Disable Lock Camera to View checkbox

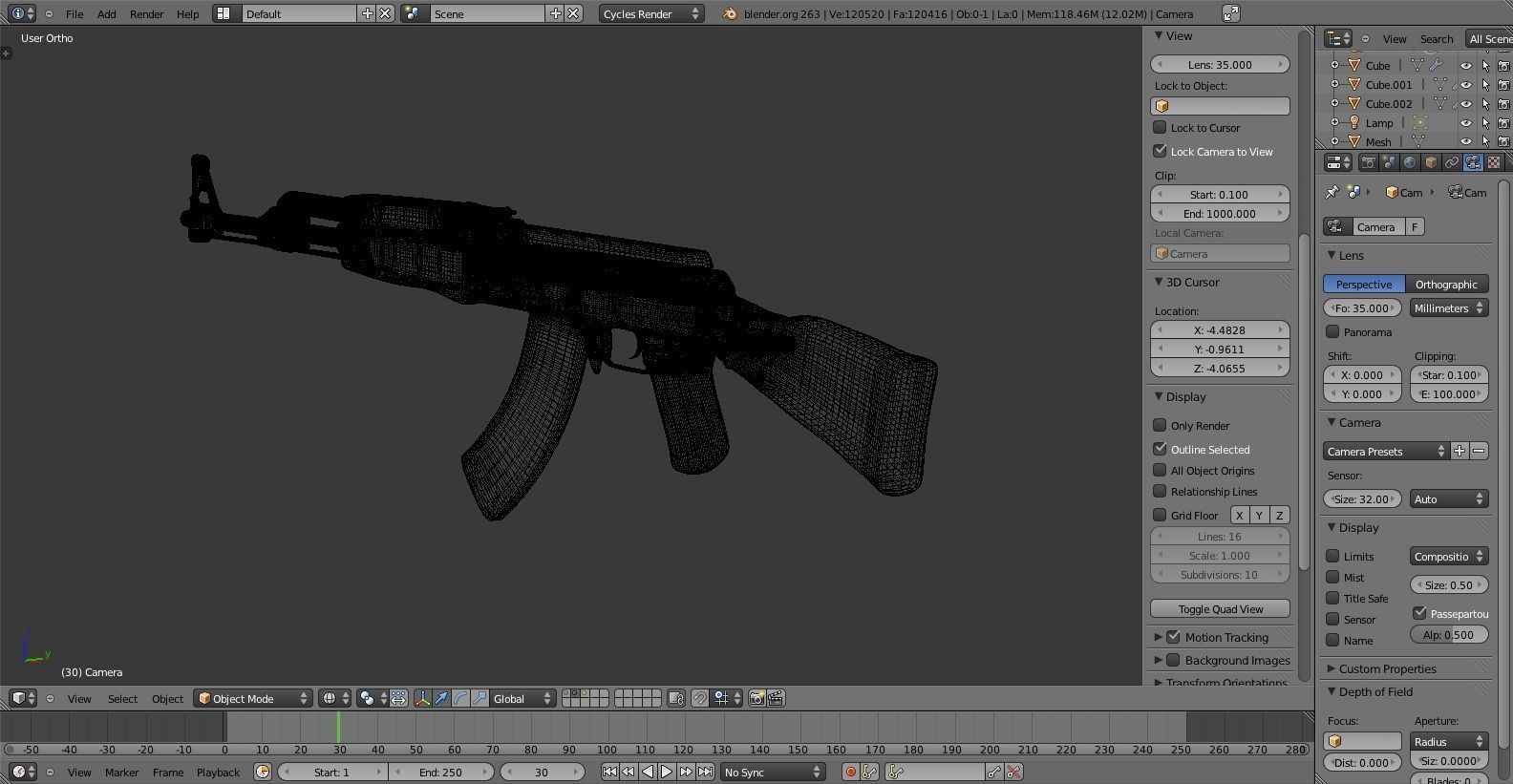tap(1160, 151)
